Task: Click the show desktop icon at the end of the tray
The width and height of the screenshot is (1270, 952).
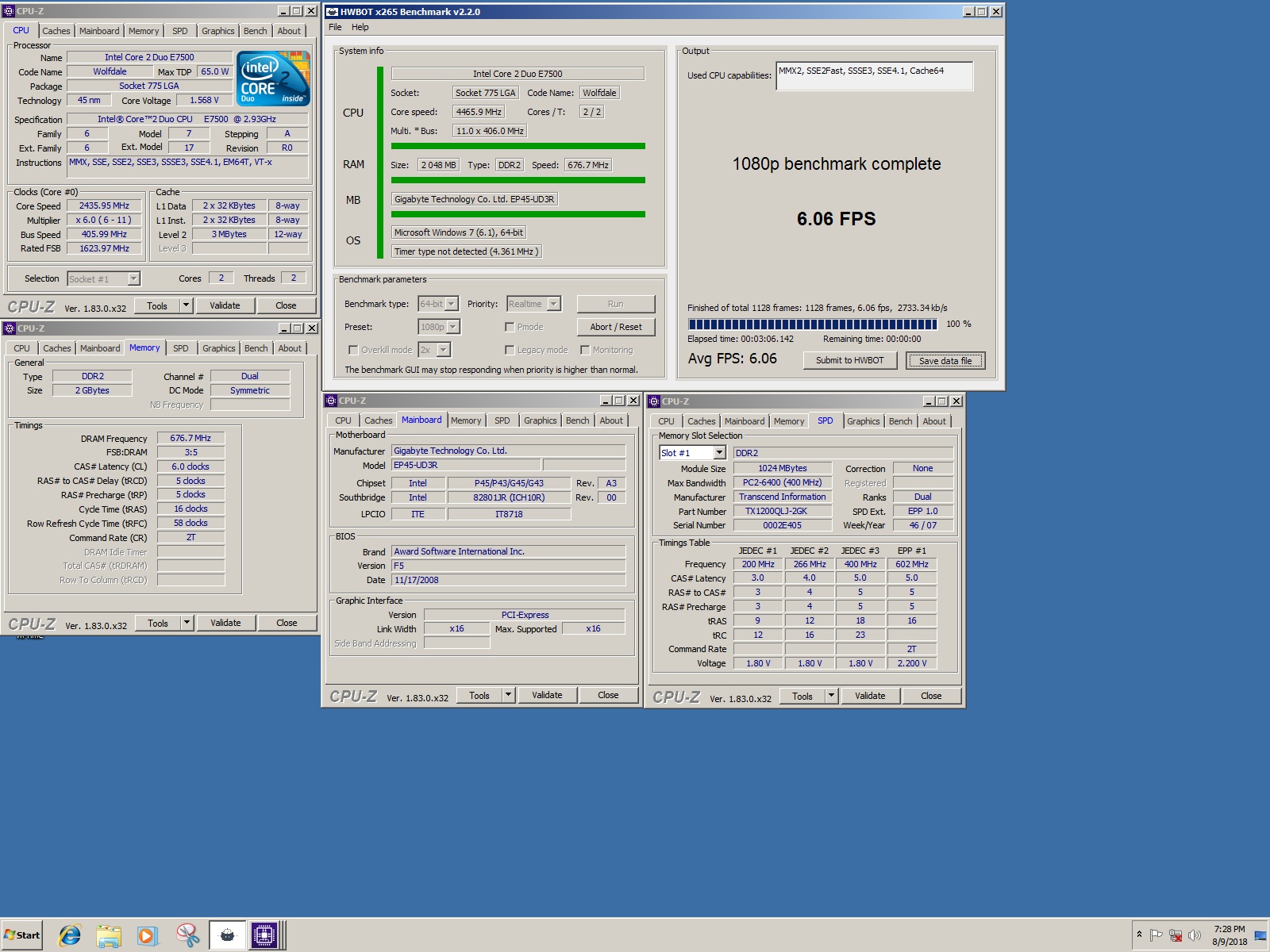Action: point(1260,935)
